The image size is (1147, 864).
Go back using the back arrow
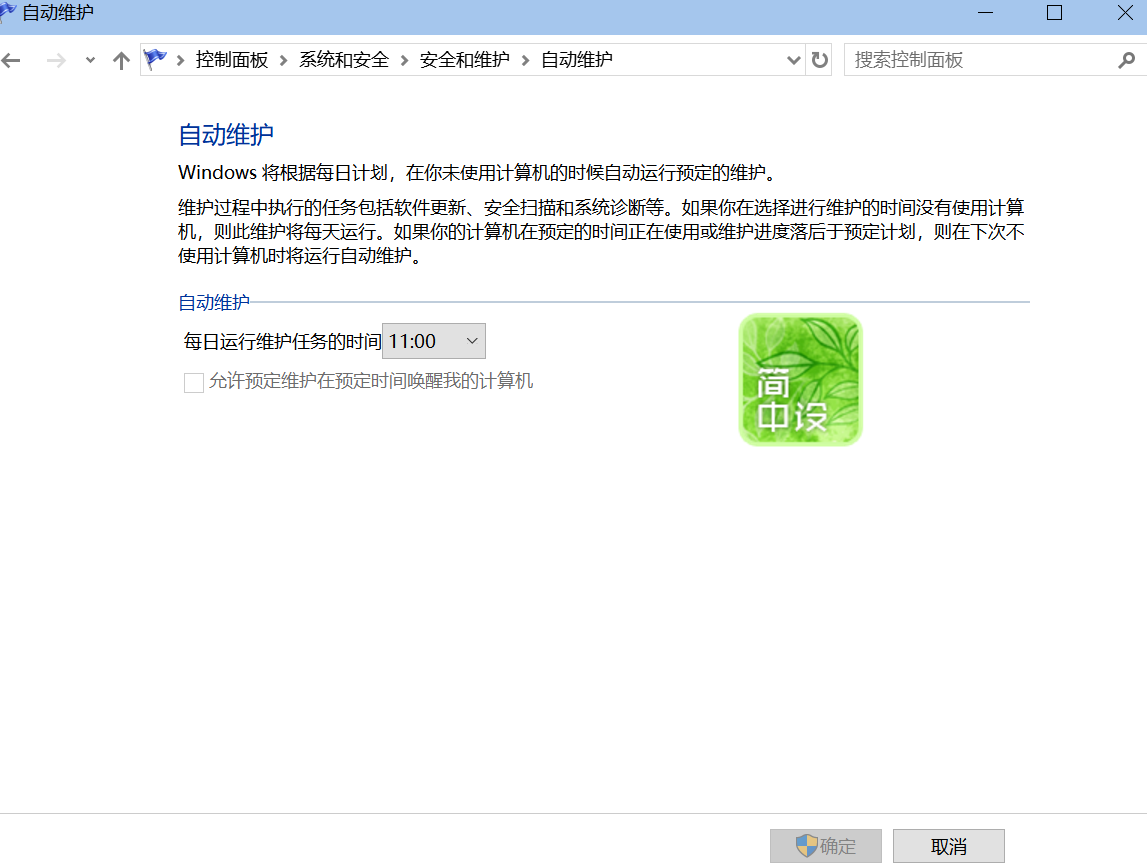coord(11,60)
